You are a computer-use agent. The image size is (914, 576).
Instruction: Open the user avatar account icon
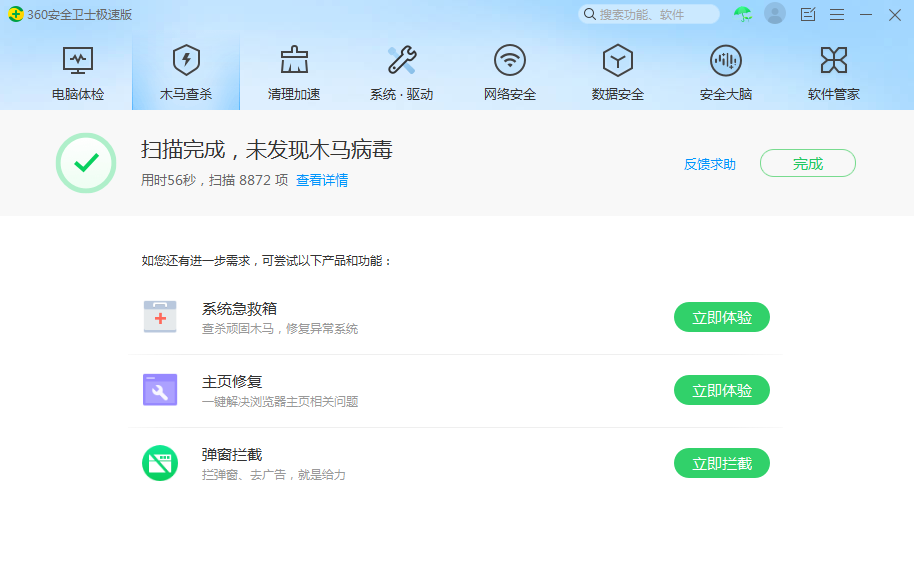(775, 13)
